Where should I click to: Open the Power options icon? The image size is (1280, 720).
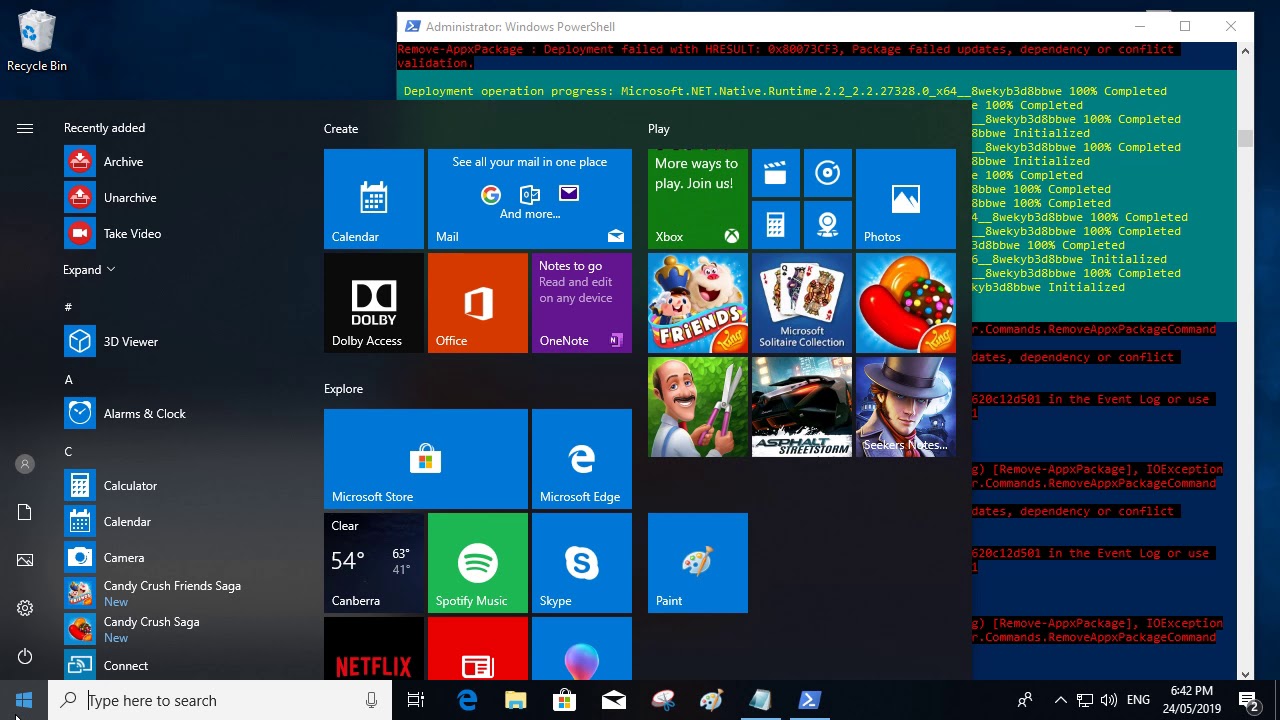pyautogui.click(x=25, y=656)
